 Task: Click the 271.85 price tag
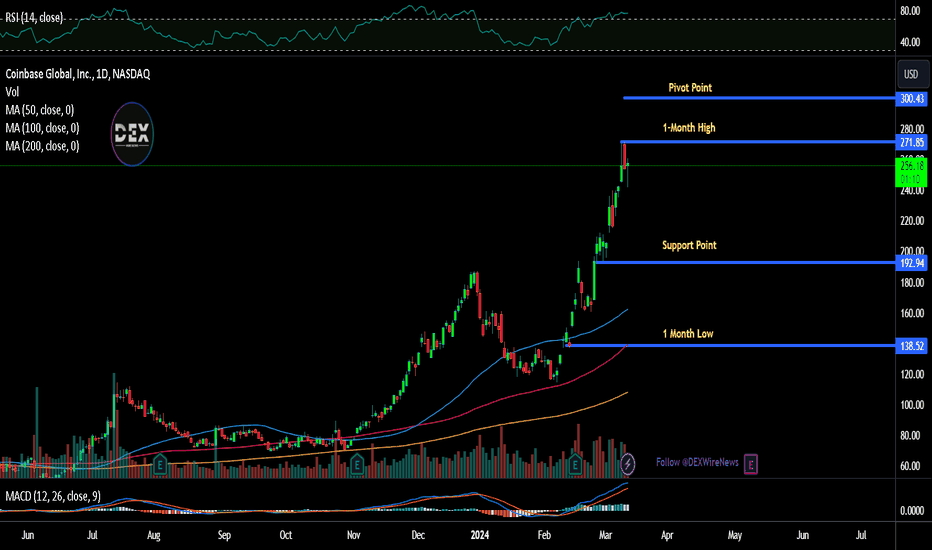pyautogui.click(x=912, y=142)
